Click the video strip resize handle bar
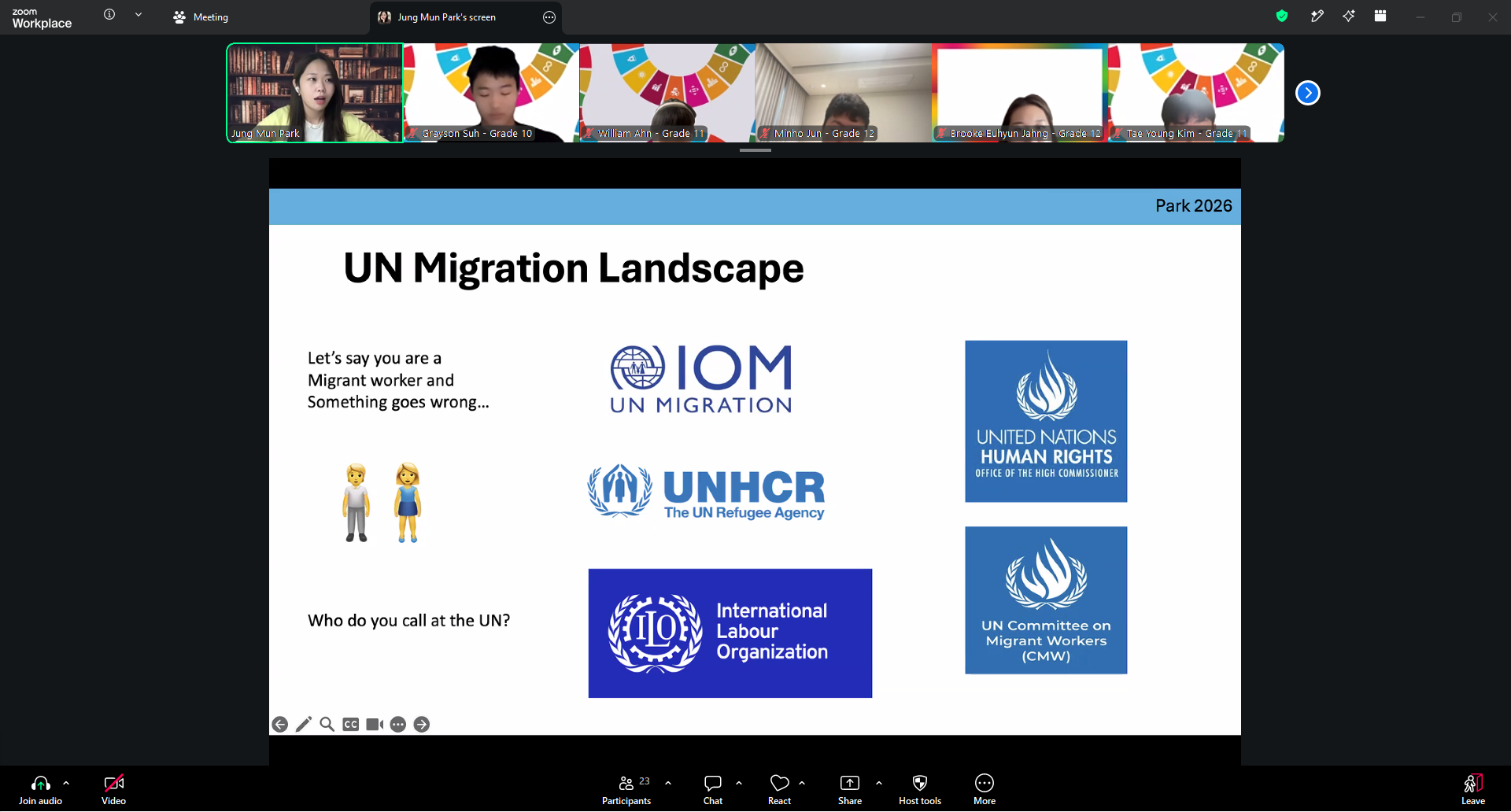The image size is (1511, 812). 755,149
